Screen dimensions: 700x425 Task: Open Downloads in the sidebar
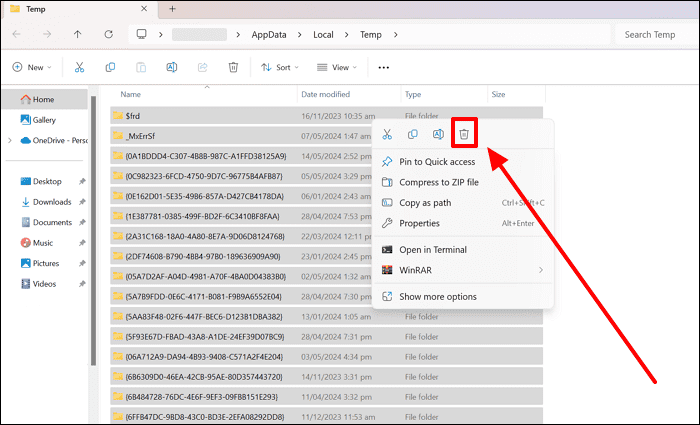(51, 202)
